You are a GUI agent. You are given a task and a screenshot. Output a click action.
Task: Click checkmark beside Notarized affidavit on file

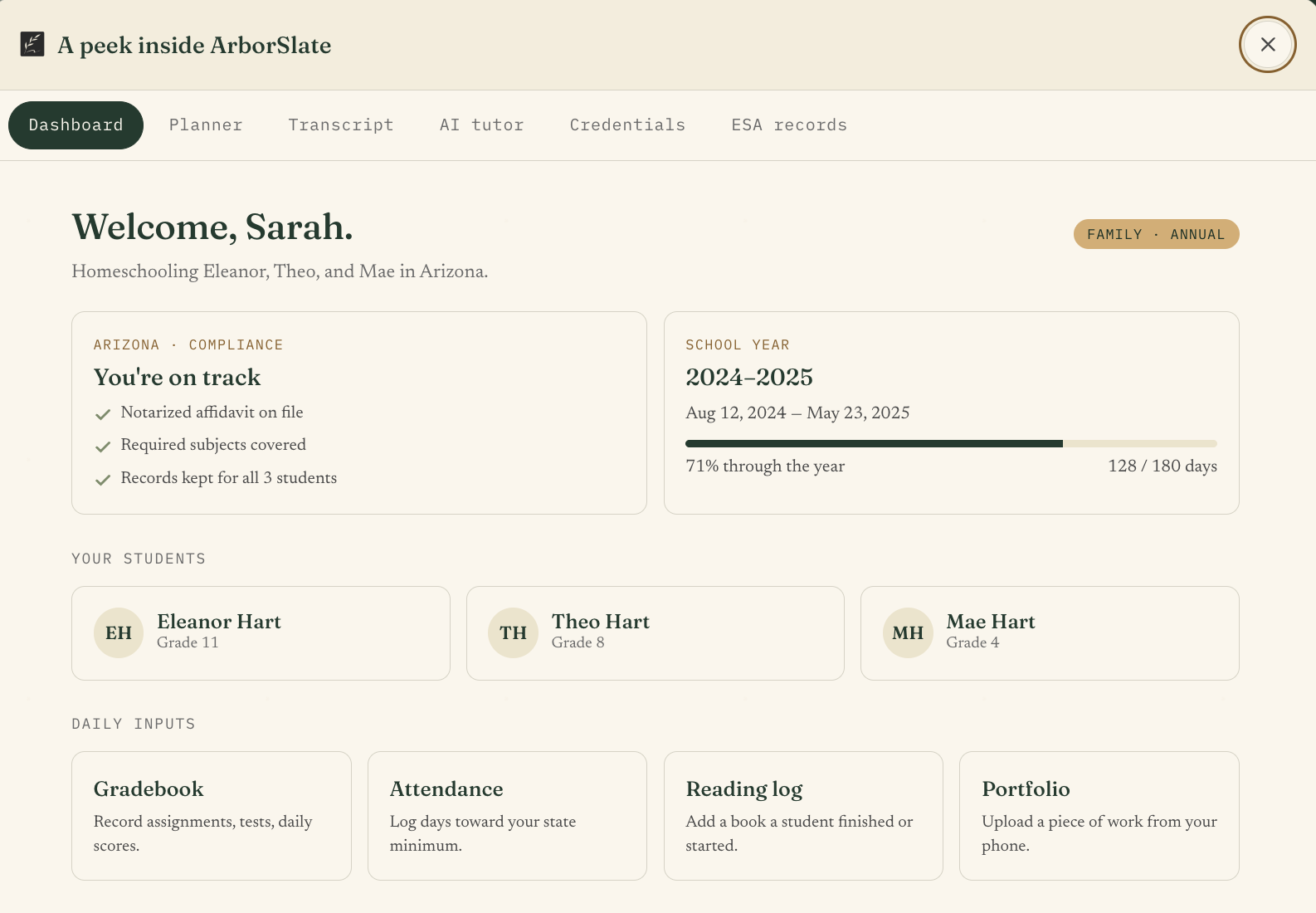103,413
